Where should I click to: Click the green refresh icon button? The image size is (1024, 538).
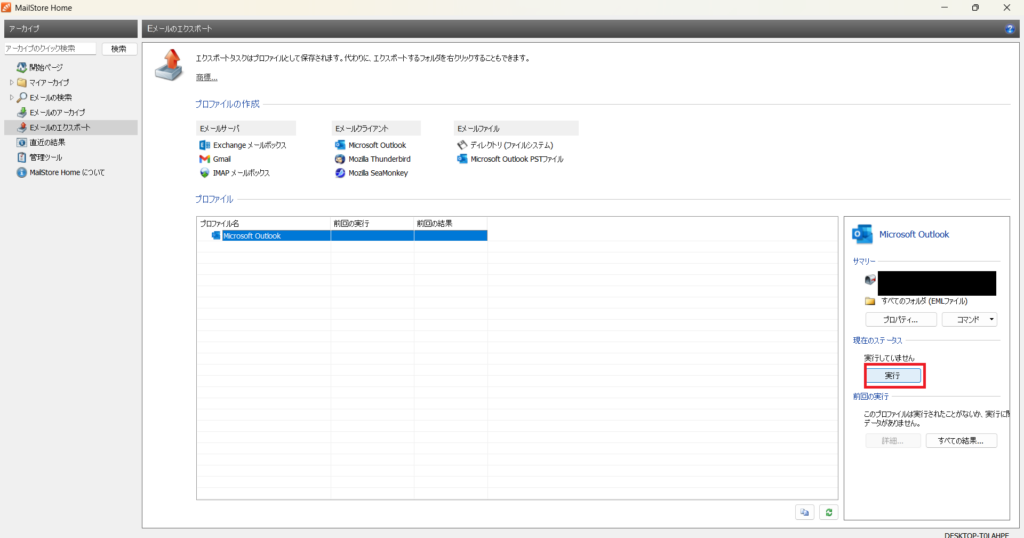829,513
